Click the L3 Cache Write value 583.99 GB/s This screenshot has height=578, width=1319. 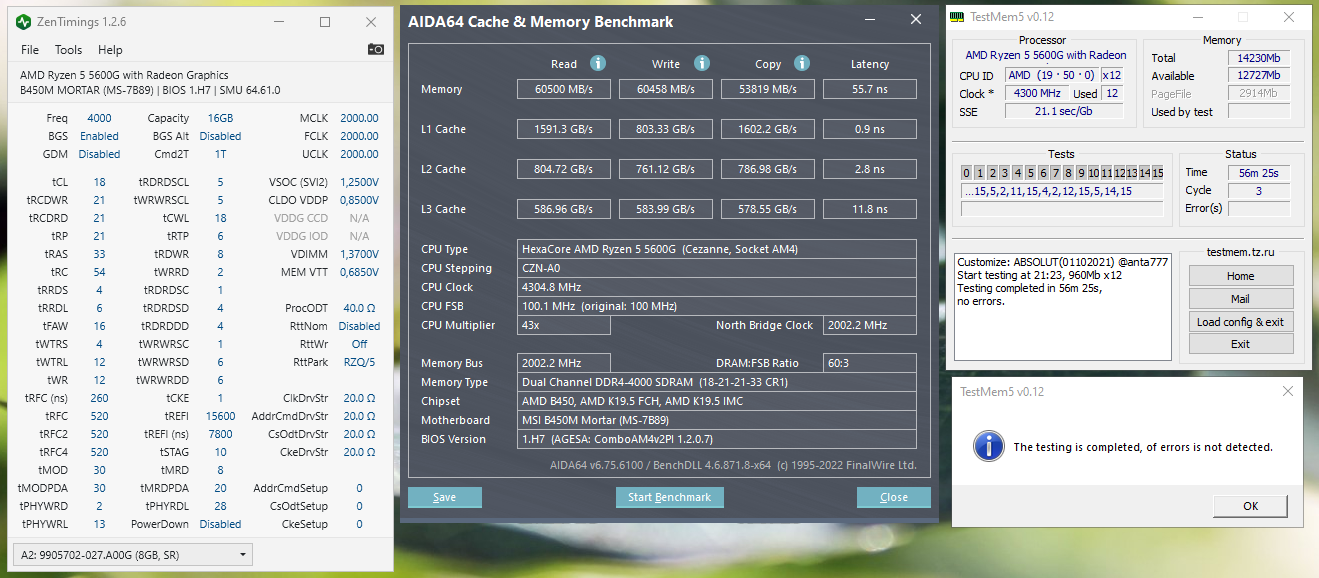pos(666,209)
